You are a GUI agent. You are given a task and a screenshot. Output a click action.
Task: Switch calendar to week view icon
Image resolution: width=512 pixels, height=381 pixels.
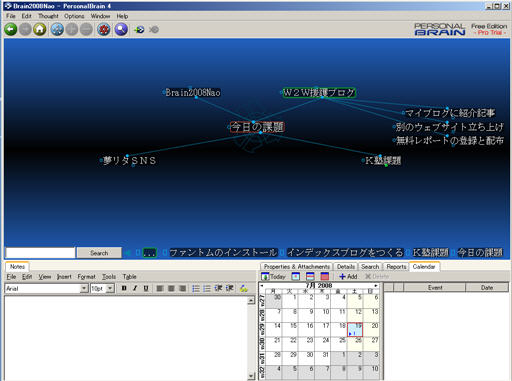pos(310,276)
